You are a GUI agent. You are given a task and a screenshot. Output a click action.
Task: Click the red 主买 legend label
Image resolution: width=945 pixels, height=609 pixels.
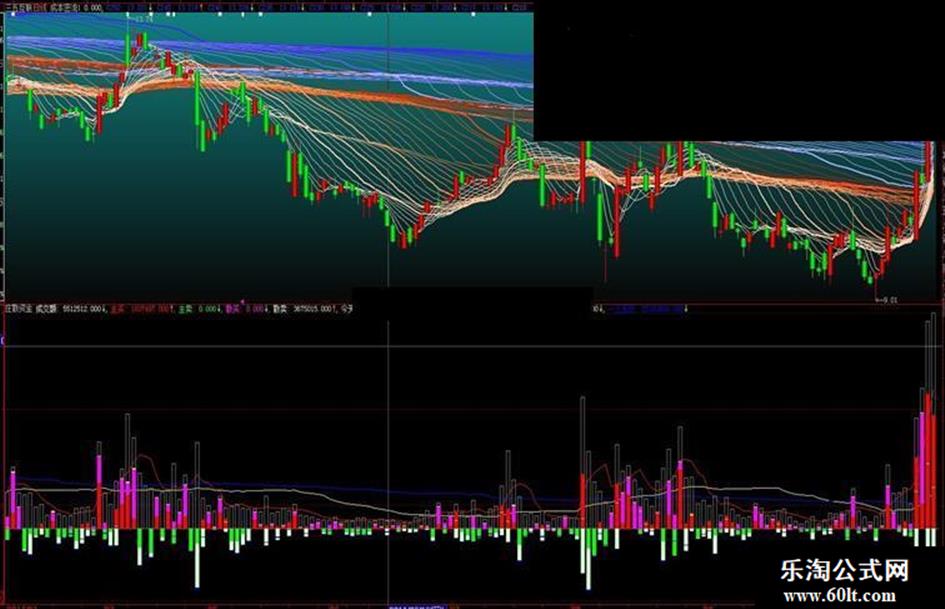coord(117,309)
